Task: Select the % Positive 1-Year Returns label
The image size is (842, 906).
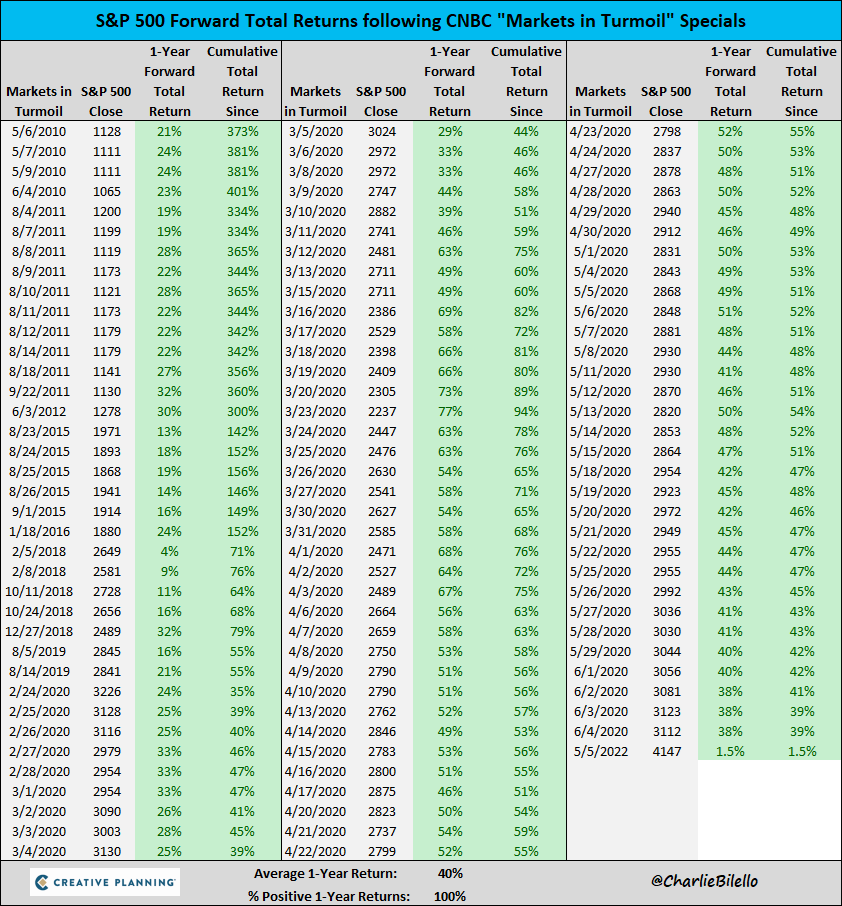Action: click(328, 896)
